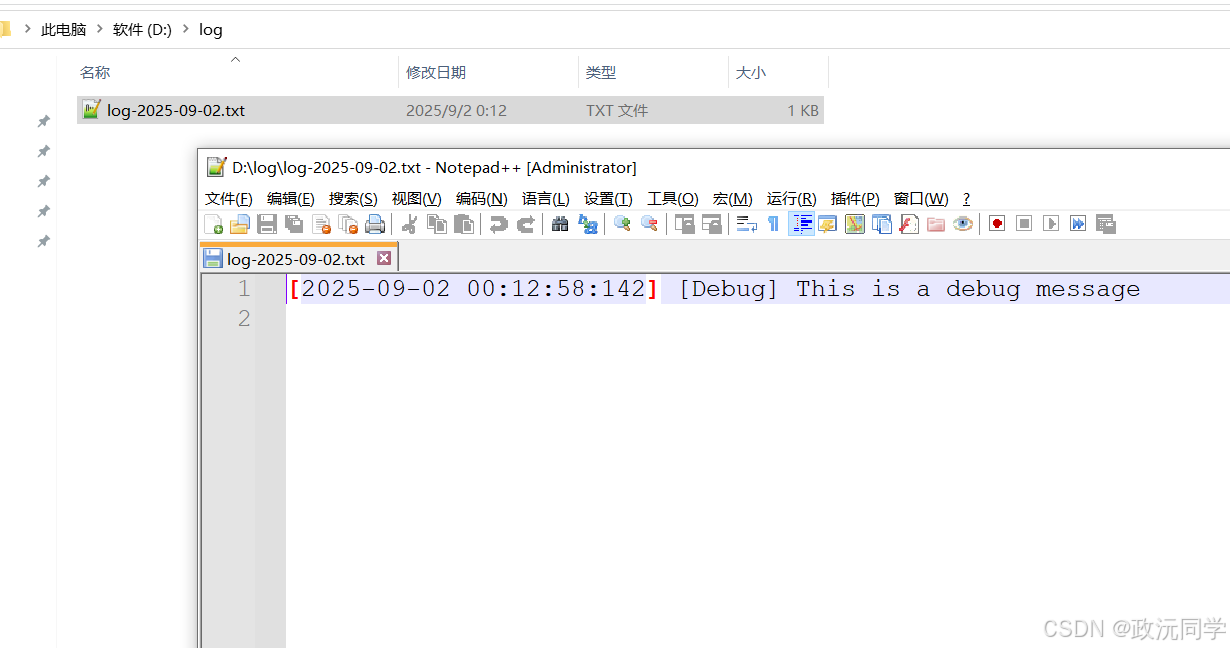This screenshot has width=1230, height=648.
Task: Open the 搜索(S) menu
Action: [x=353, y=198]
